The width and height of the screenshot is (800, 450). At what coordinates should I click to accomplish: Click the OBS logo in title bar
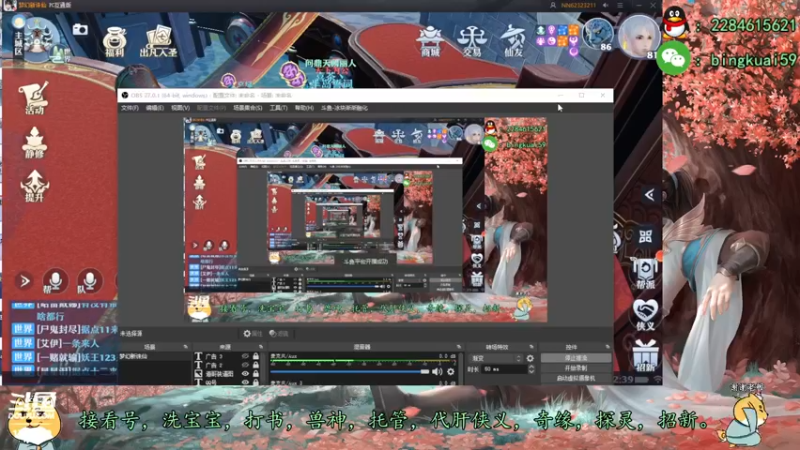pos(125,95)
